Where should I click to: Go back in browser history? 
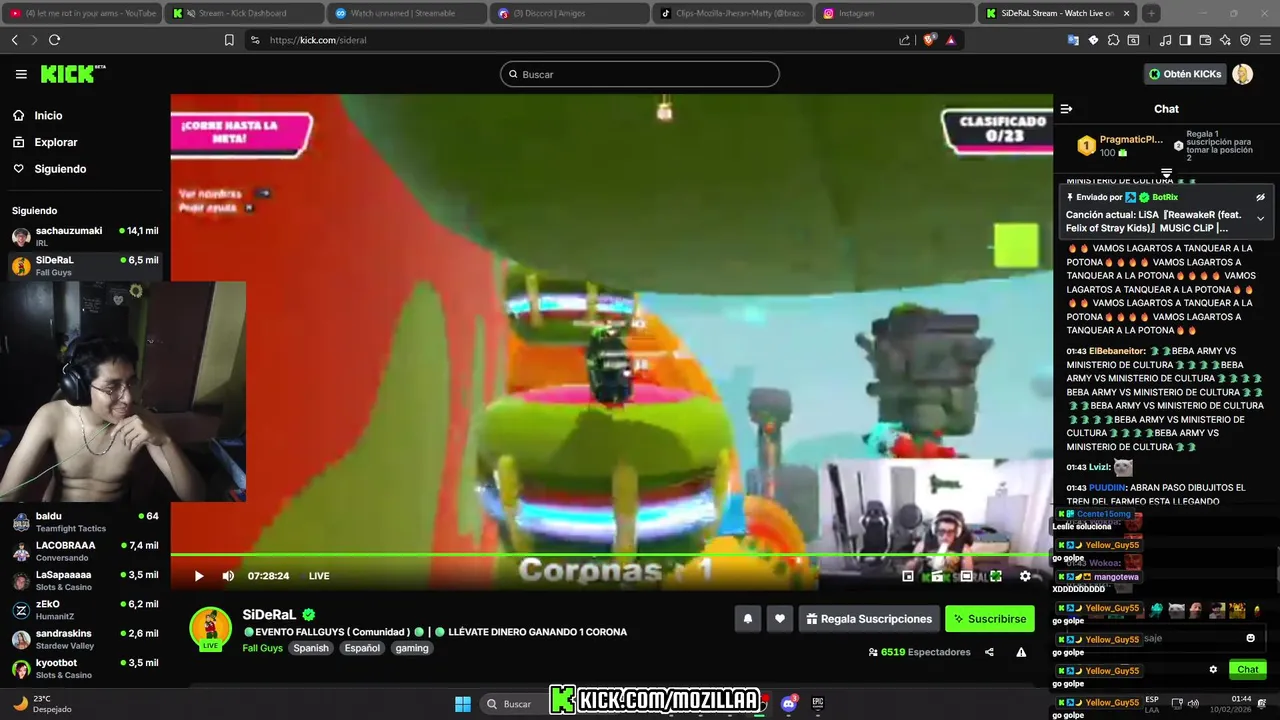(15, 40)
